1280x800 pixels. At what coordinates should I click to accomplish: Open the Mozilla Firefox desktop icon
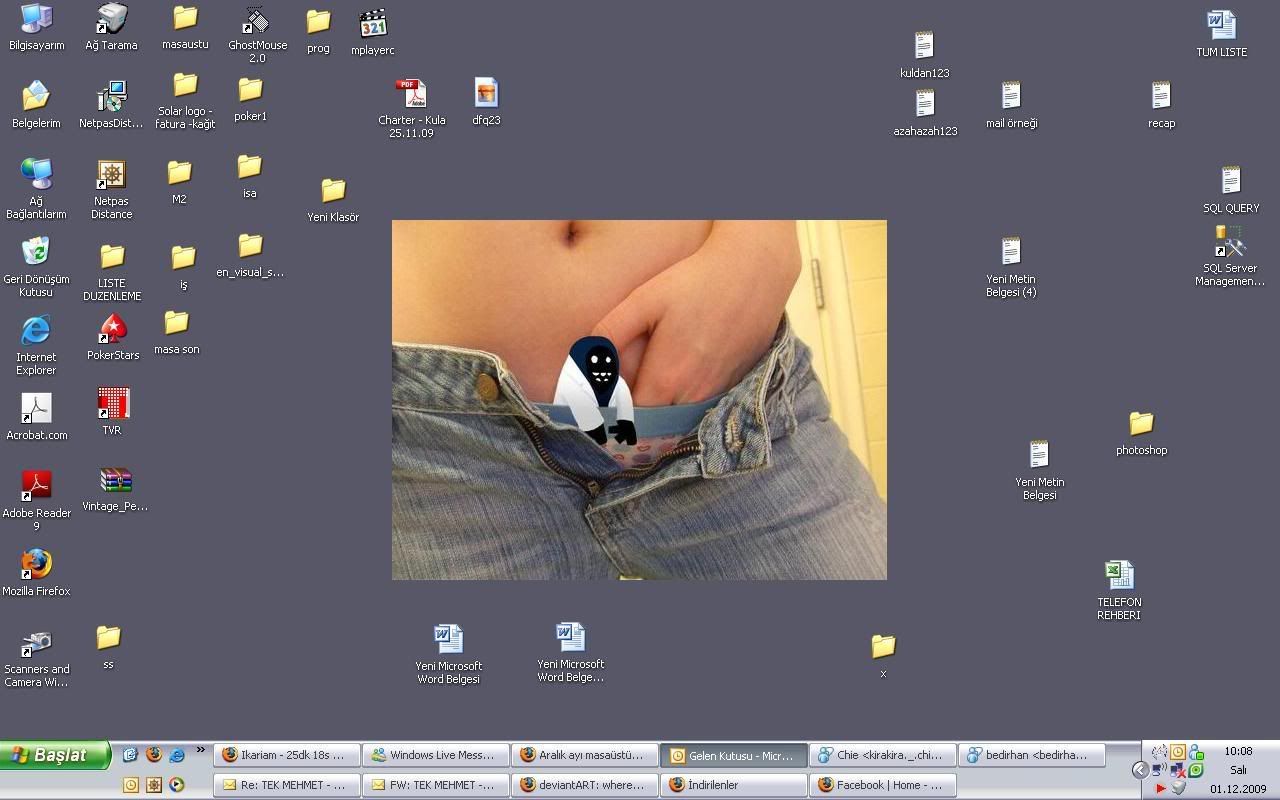pos(36,566)
